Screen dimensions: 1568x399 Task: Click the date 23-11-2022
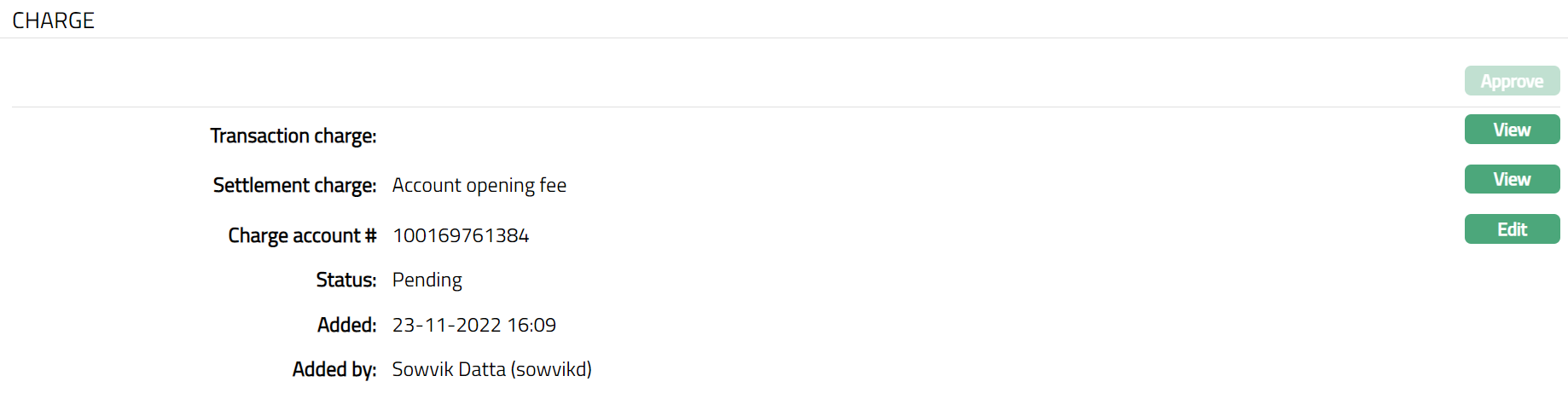446,326
